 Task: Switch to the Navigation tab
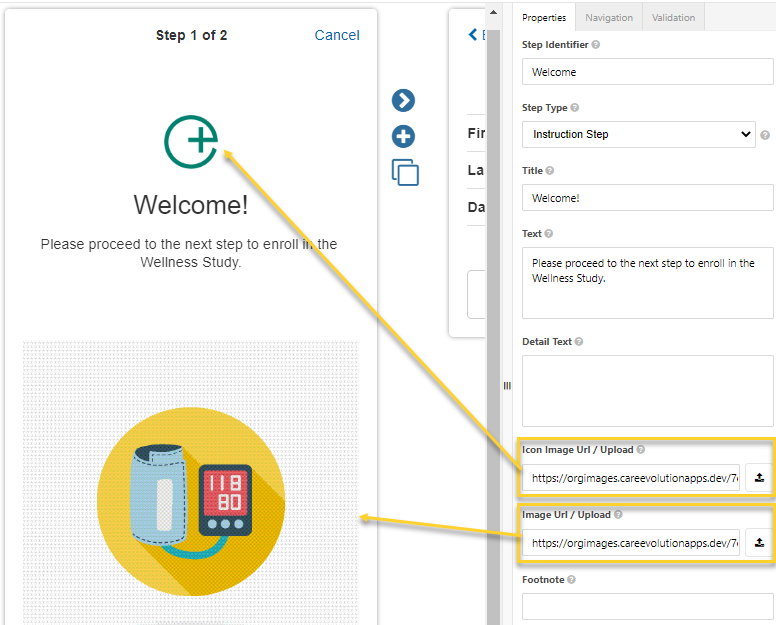click(608, 17)
